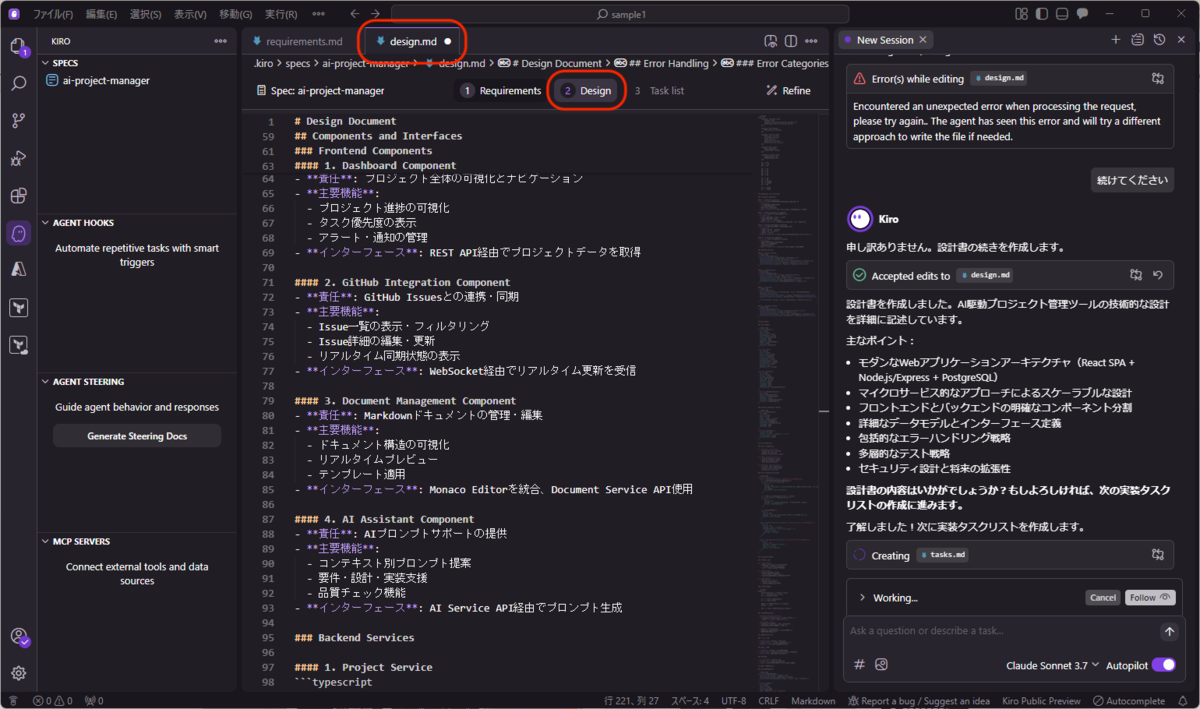
Task: Open the title bar overflow menu ellipsis
Action: tap(319, 14)
